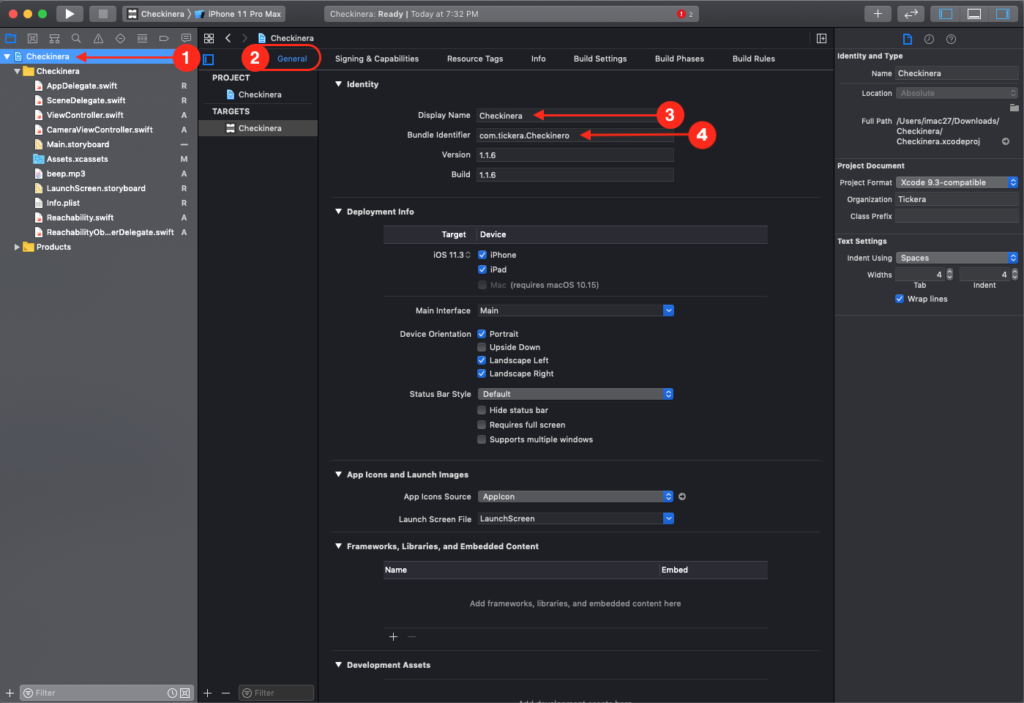This screenshot has height=703, width=1024.
Task: Add framework with plus button
Action: (393, 637)
